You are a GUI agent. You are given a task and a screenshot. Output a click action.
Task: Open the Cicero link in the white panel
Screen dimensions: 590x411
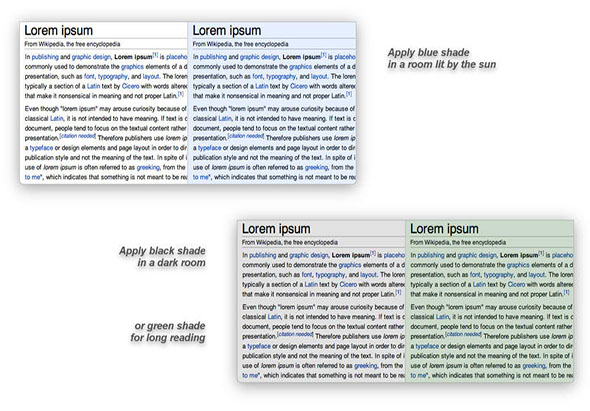click(x=131, y=86)
